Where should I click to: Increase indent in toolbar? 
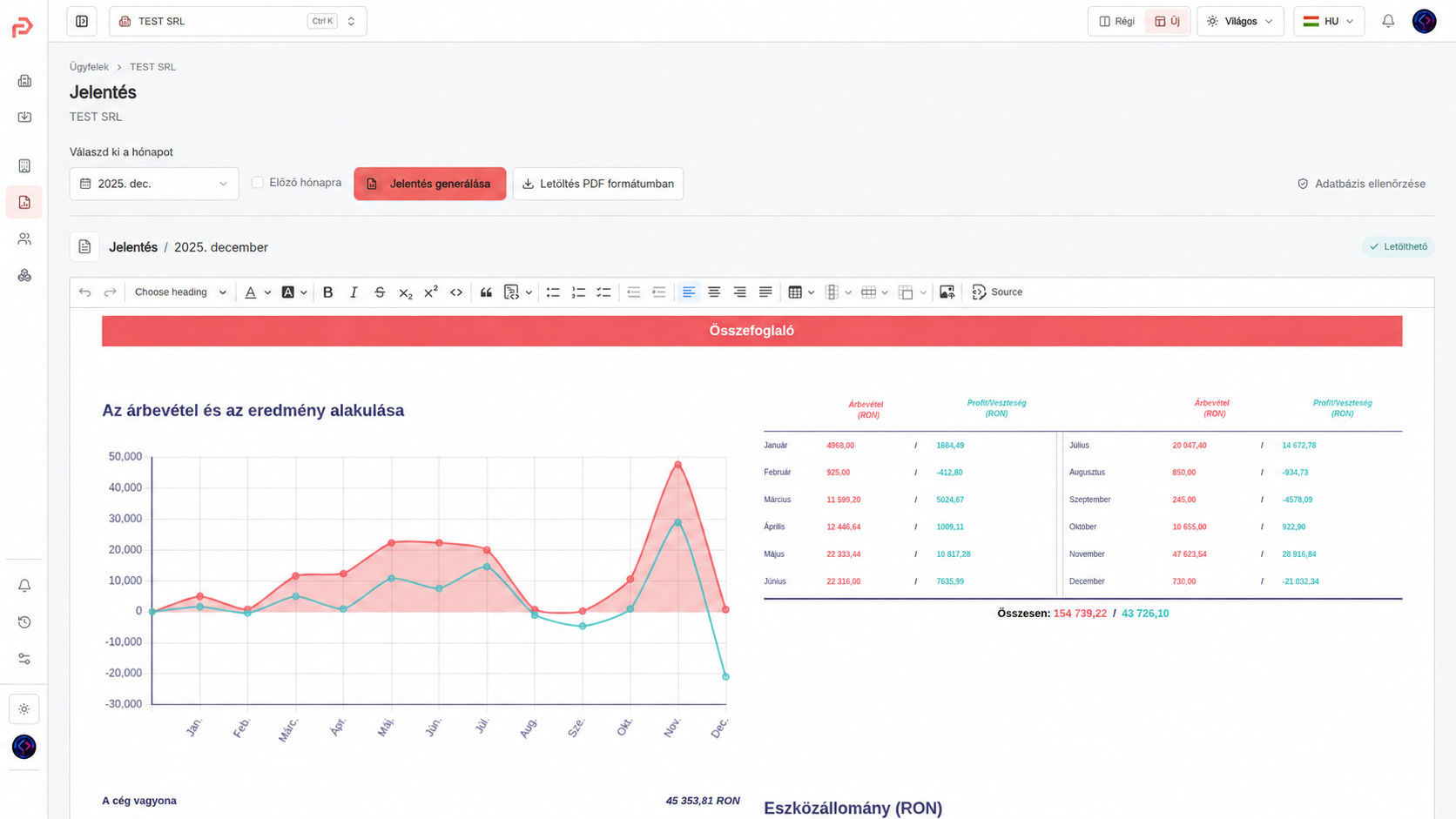click(x=659, y=292)
